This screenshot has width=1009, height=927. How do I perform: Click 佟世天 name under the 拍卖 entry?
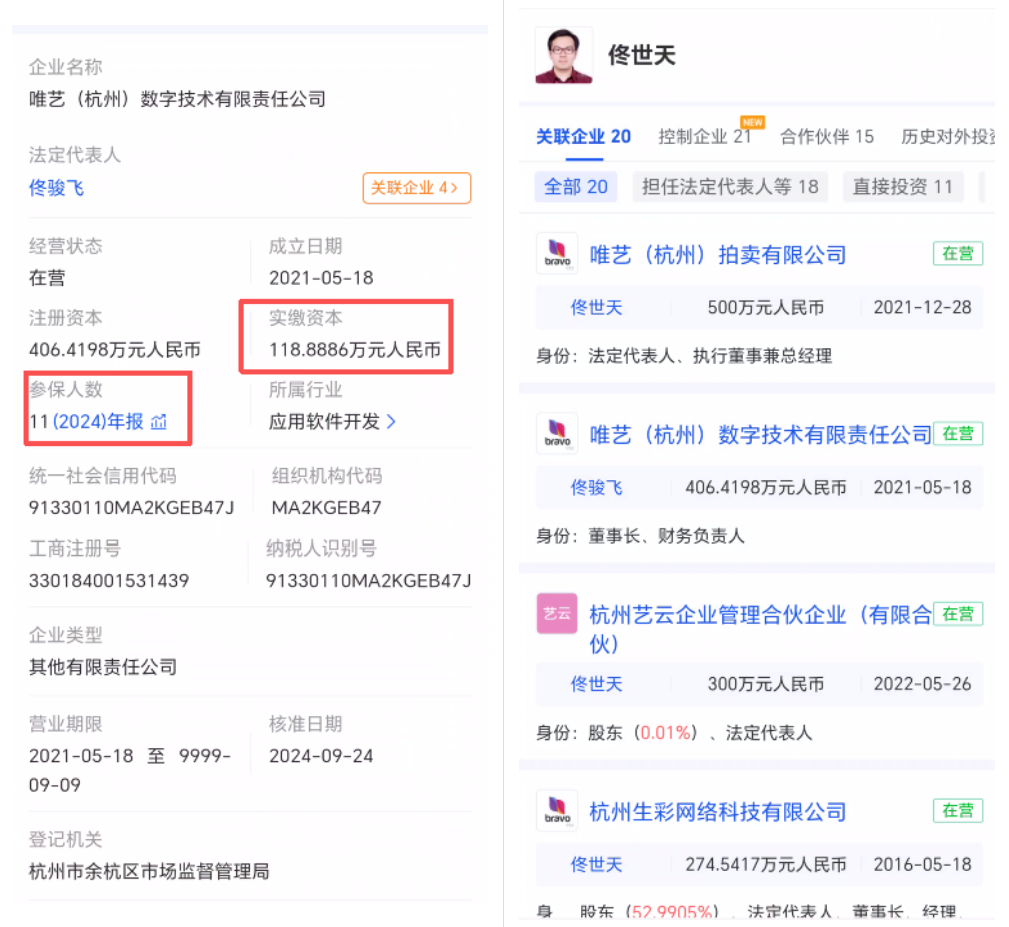click(598, 308)
